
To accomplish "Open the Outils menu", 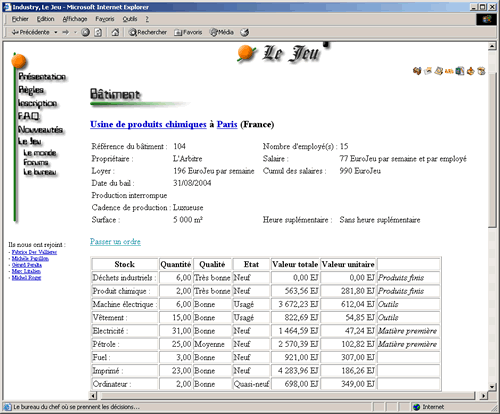I will (x=130, y=19).
